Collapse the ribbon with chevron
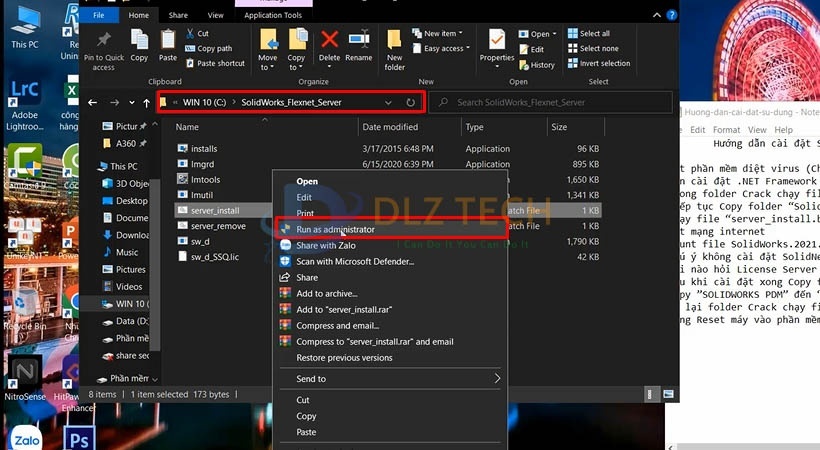The image size is (820, 450). point(657,15)
